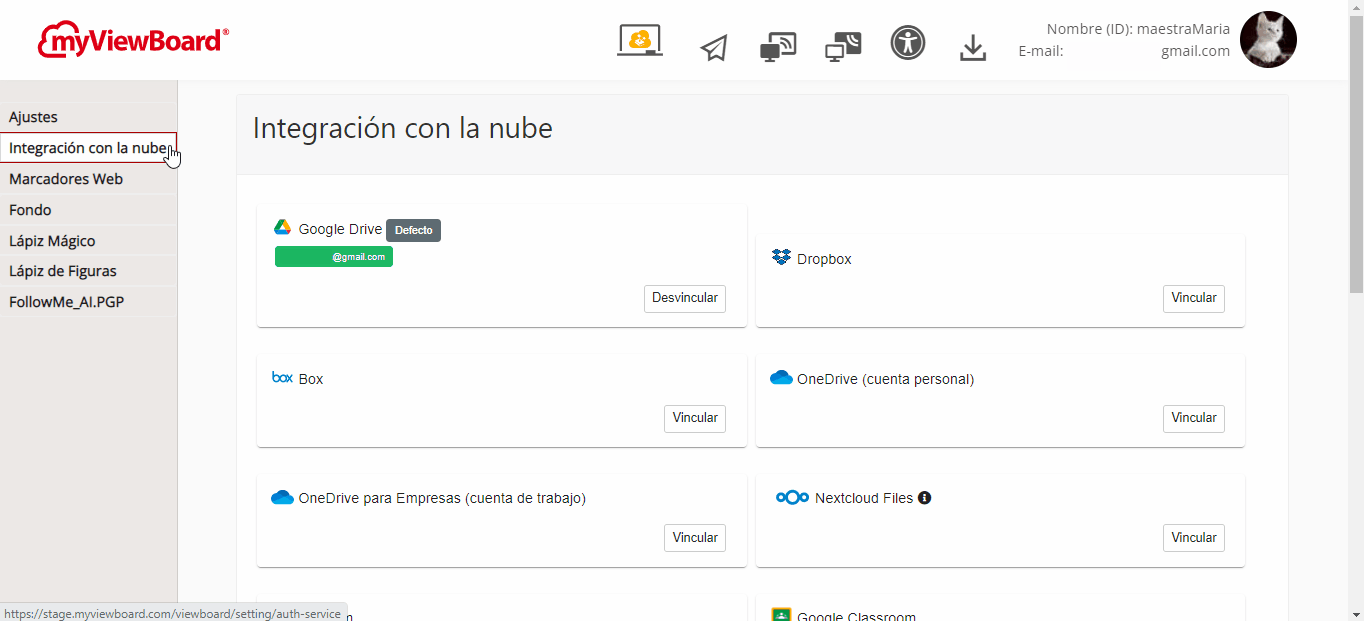Click the Nextcloud Files logo

(x=792, y=497)
